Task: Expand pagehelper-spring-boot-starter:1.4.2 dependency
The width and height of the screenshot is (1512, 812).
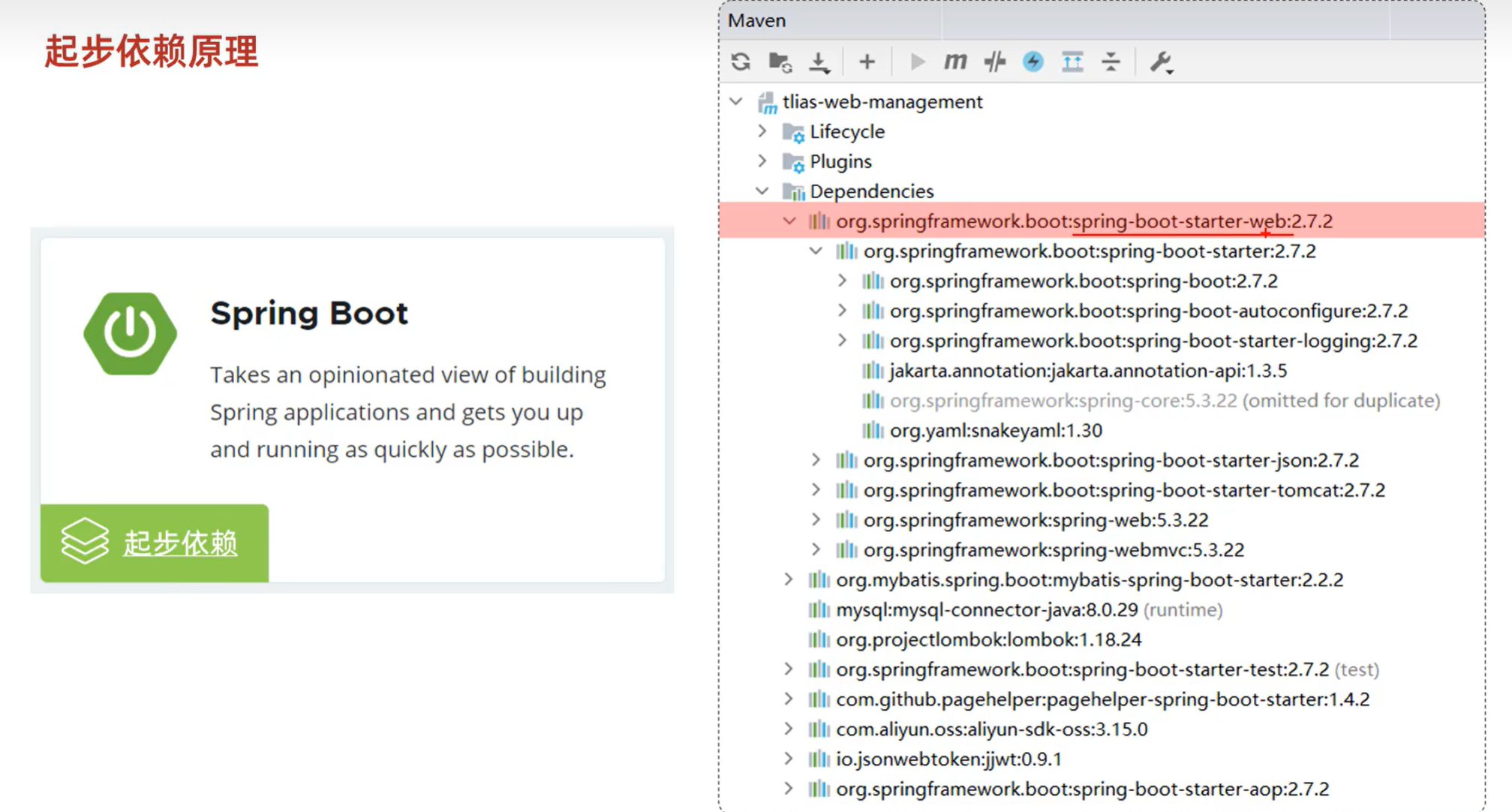Action: [789, 699]
